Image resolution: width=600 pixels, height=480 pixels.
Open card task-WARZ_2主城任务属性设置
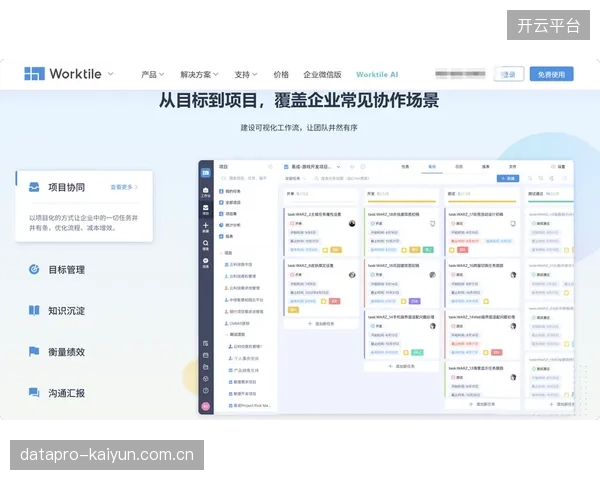[321, 232]
